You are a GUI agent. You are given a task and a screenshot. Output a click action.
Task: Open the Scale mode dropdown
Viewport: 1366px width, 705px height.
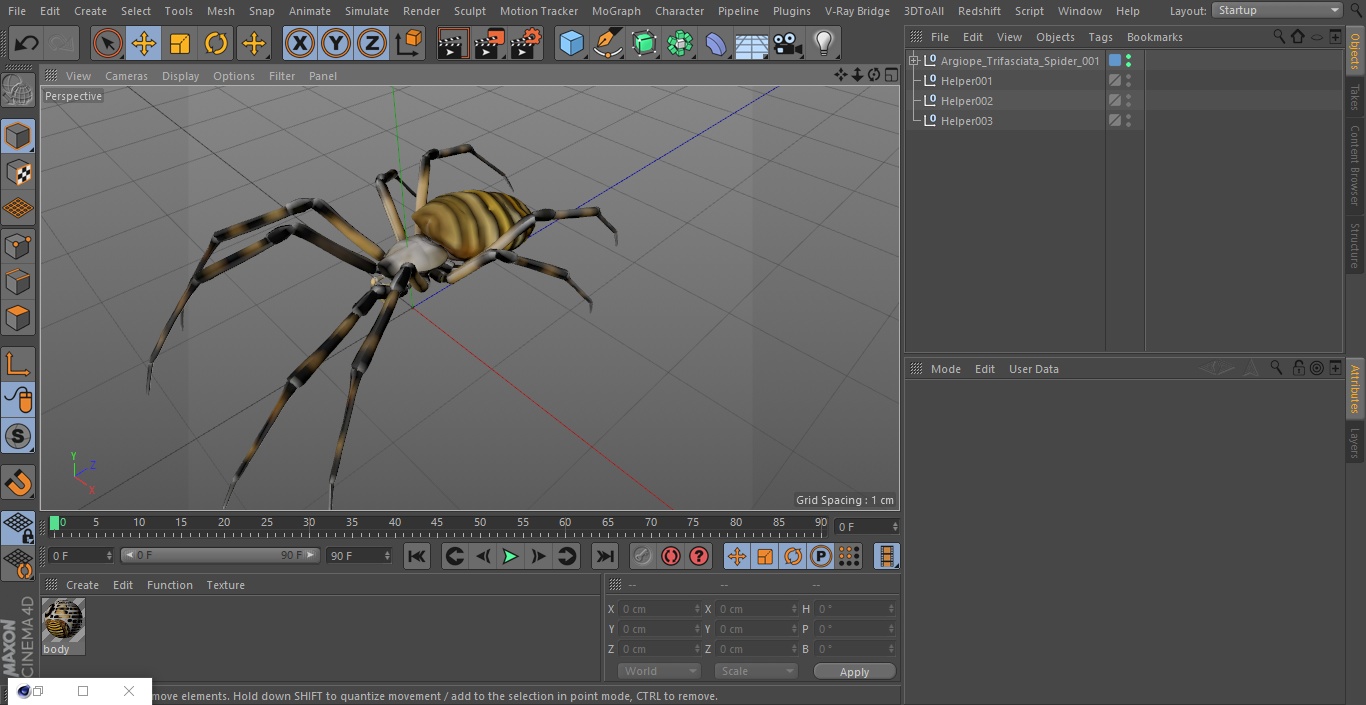[756, 671]
